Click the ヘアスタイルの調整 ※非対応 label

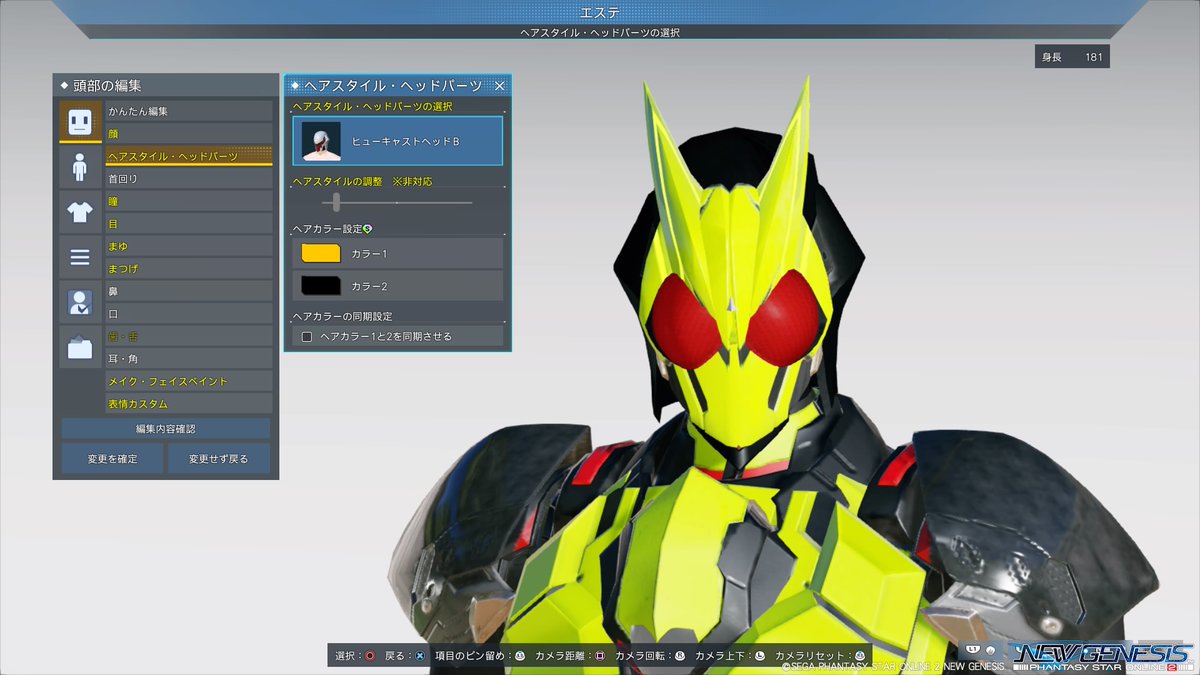(x=362, y=182)
